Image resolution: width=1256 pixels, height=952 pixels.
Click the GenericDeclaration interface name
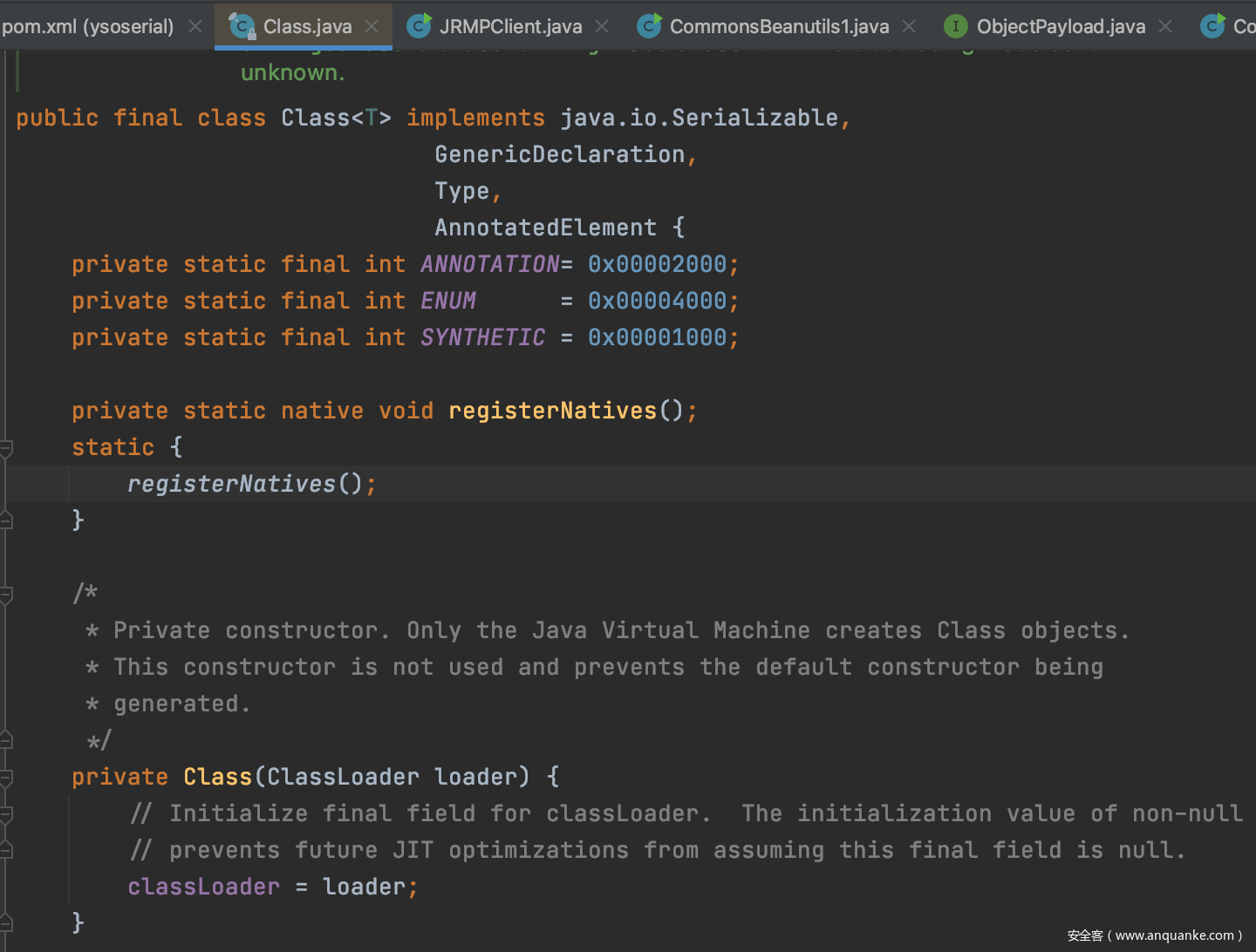(x=559, y=154)
